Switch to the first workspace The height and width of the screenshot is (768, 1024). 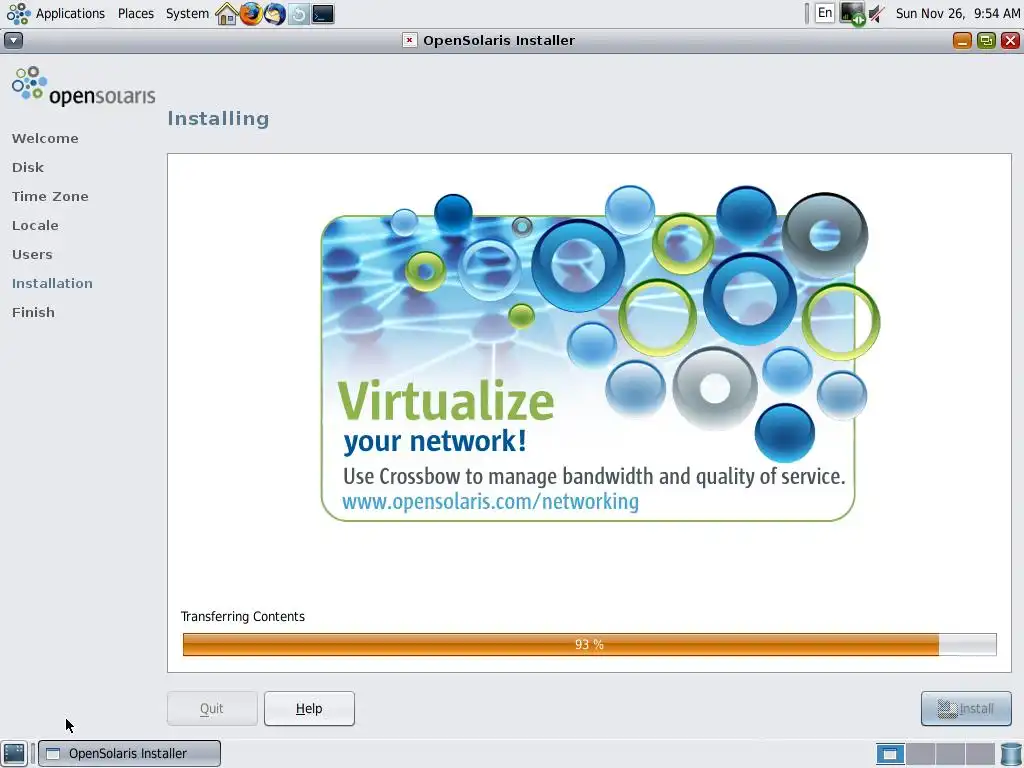(890, 754)
